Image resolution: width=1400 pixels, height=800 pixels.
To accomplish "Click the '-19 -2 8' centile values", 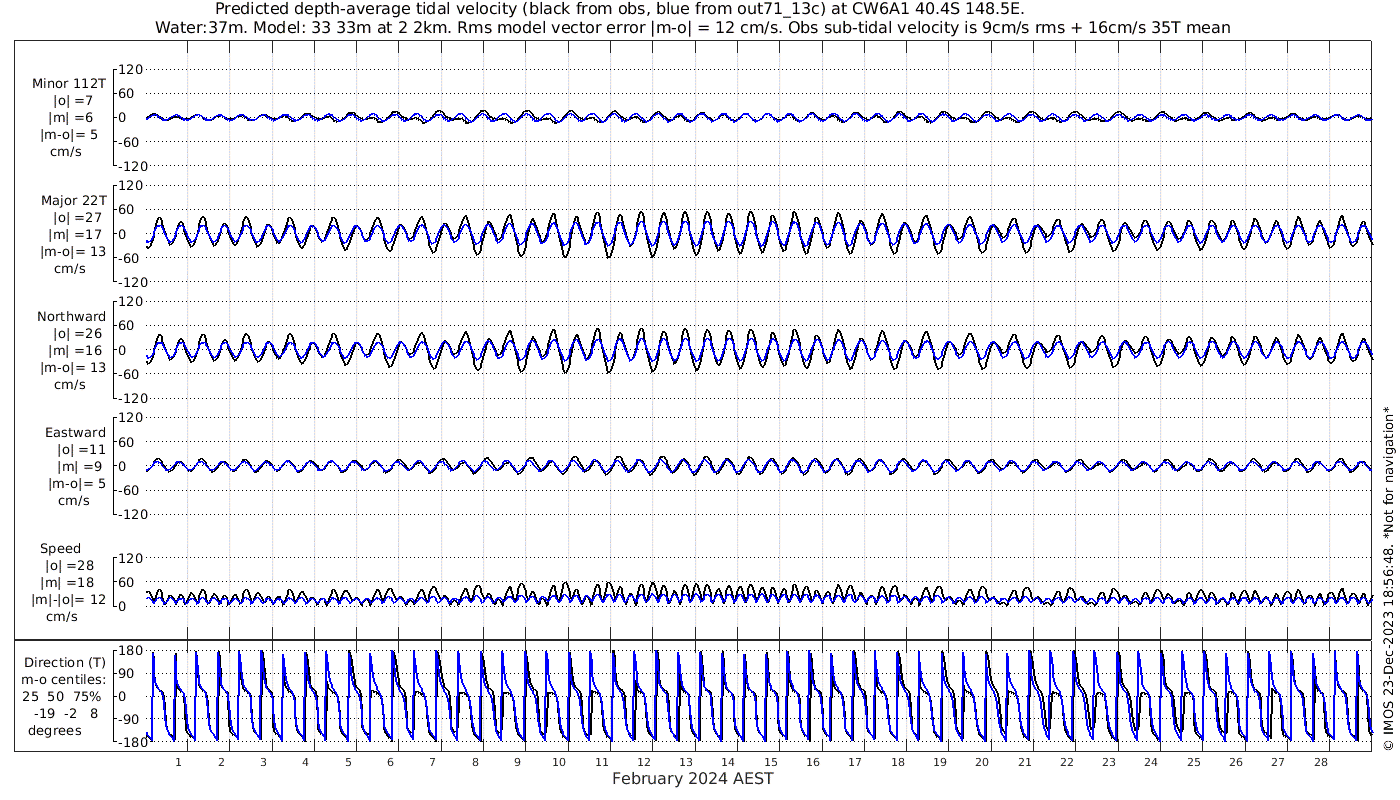I will point(65,713).
